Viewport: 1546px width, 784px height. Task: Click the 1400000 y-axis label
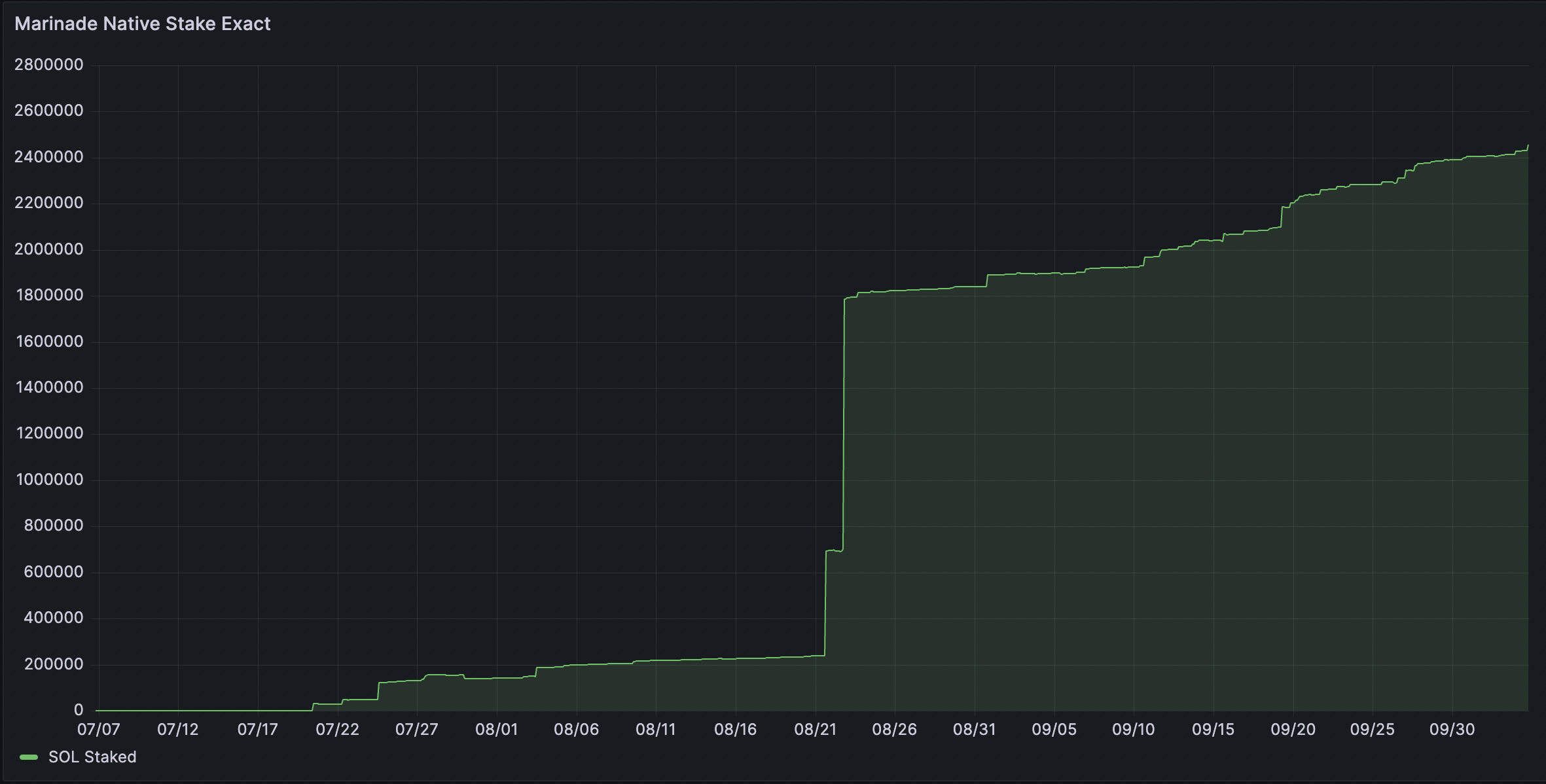tap(49, 387)
